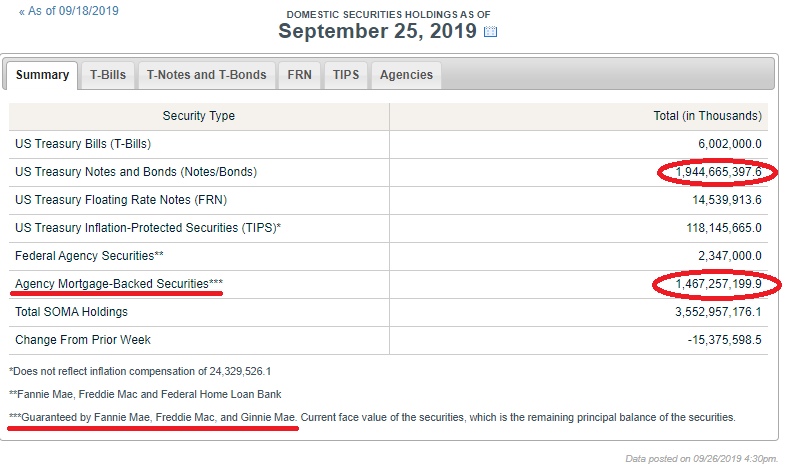Click the September 25, 2019 date heading
This screenshot has height=471, width=785.
pyautogui.click(x=377, y=31)
